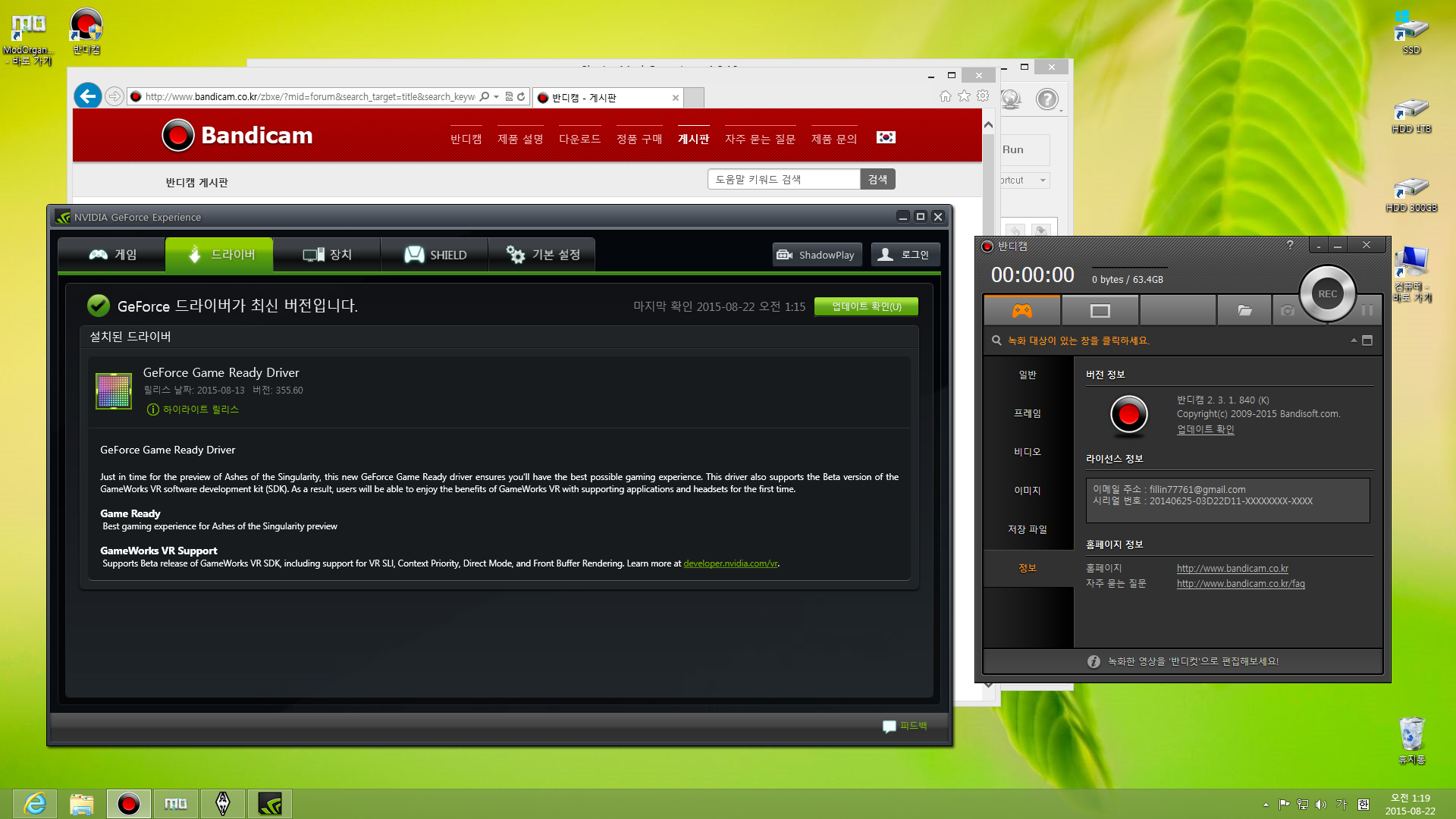Select the 정보 section in Bandicam

click(x=1028, y=568)
